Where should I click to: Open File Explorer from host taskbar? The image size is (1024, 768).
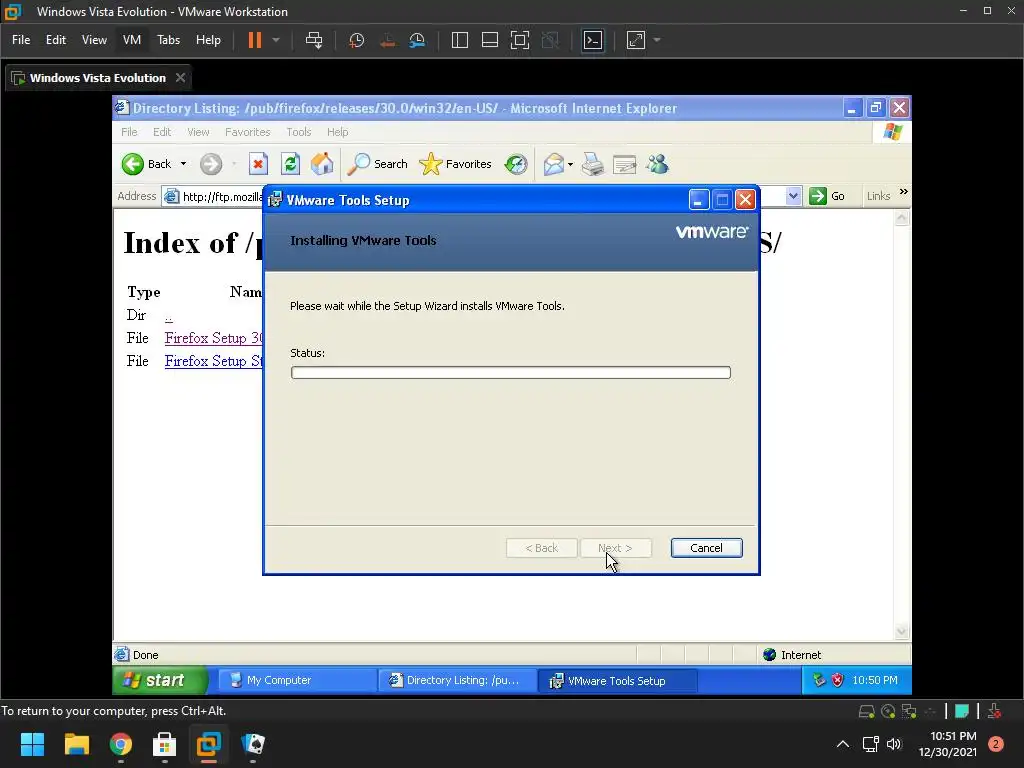tap(76, 744)
